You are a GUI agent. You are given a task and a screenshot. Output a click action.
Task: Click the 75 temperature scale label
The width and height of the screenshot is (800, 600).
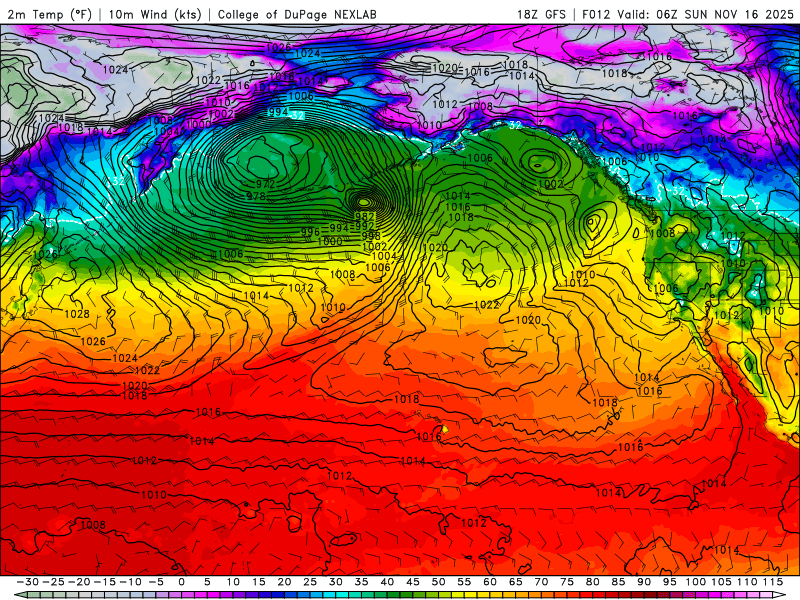pyautogui.click(x=567, y=582)
